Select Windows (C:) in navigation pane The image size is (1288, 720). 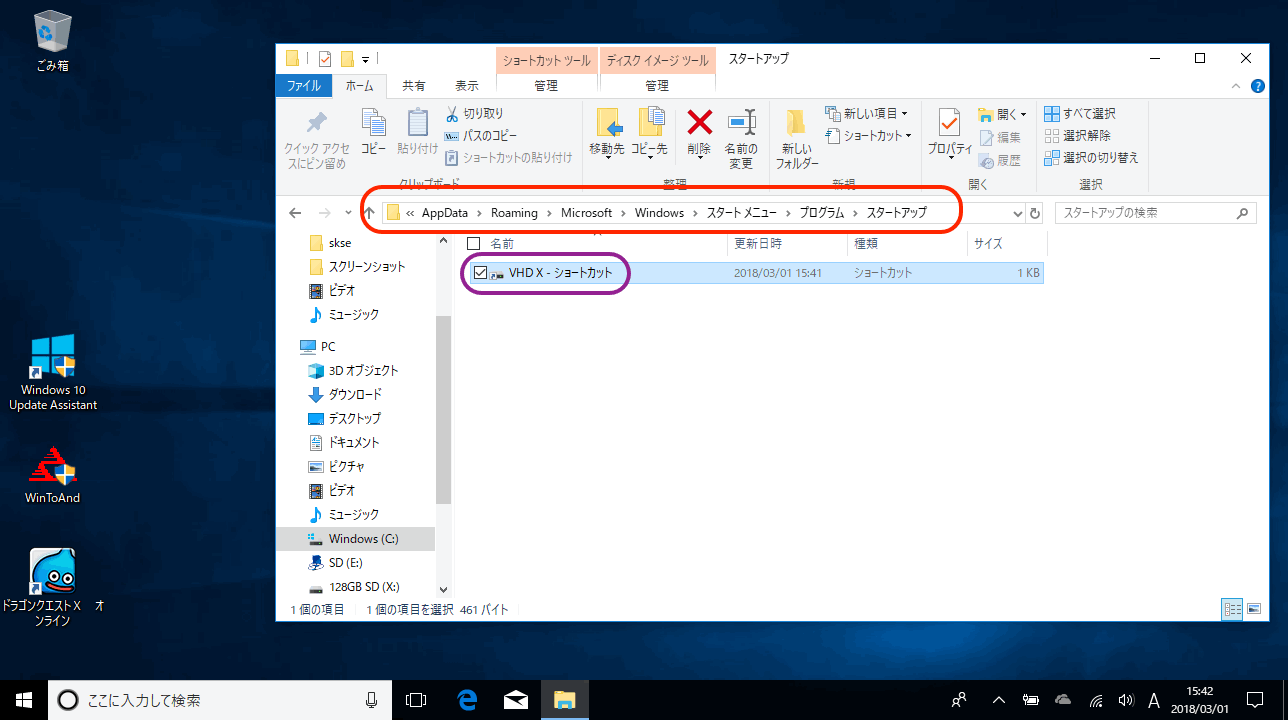[363, 539]
